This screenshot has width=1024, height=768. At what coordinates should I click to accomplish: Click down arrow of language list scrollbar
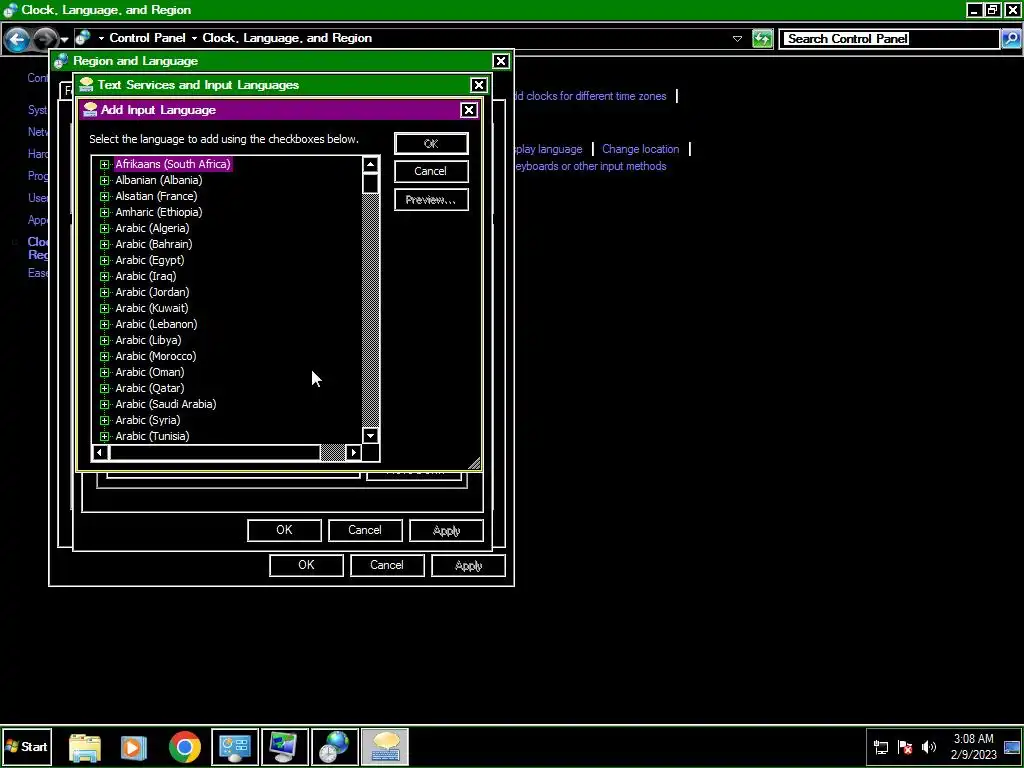click(x=370, y=436)
